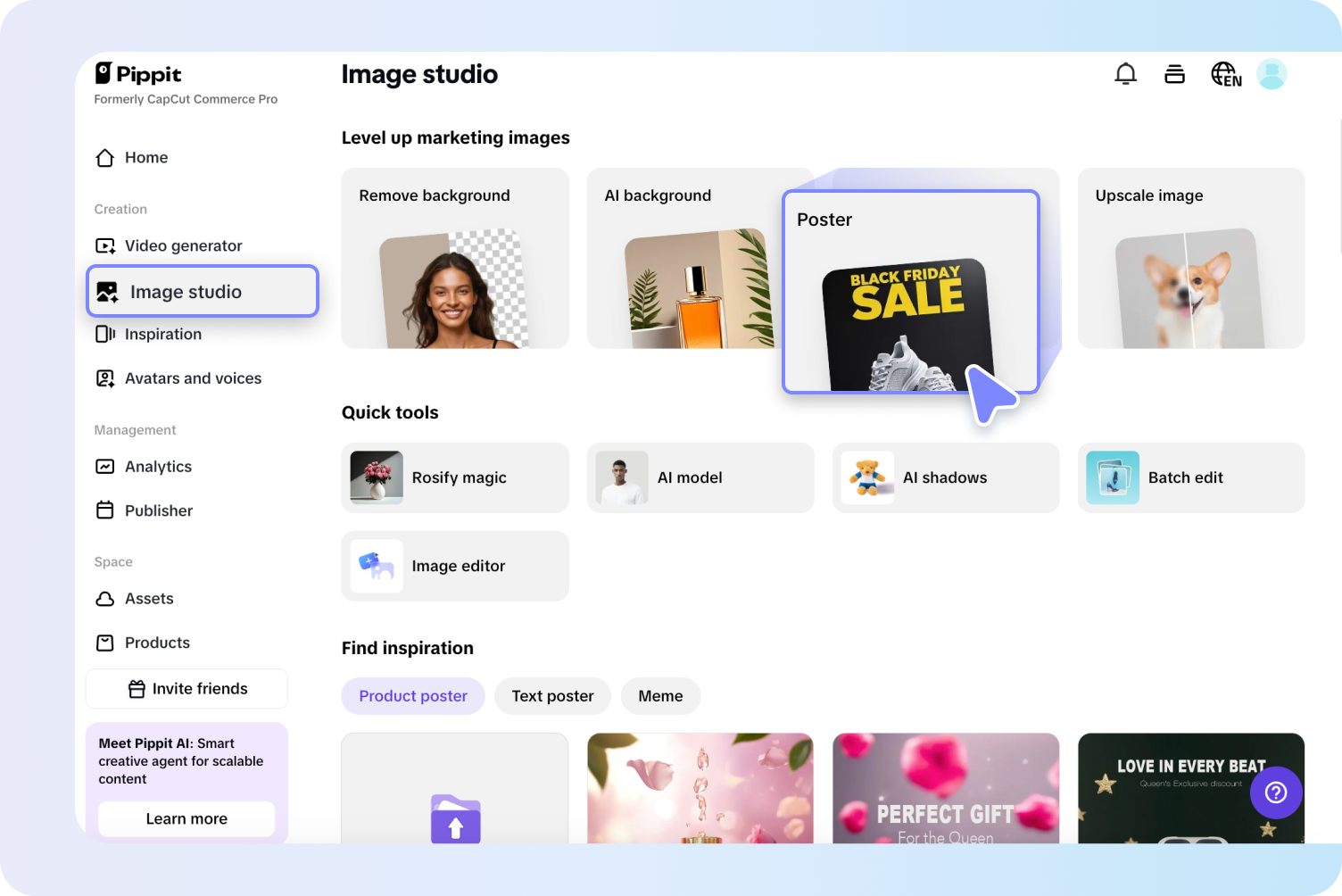
Task: Open the Image editor quick tool
Action: 455,566
